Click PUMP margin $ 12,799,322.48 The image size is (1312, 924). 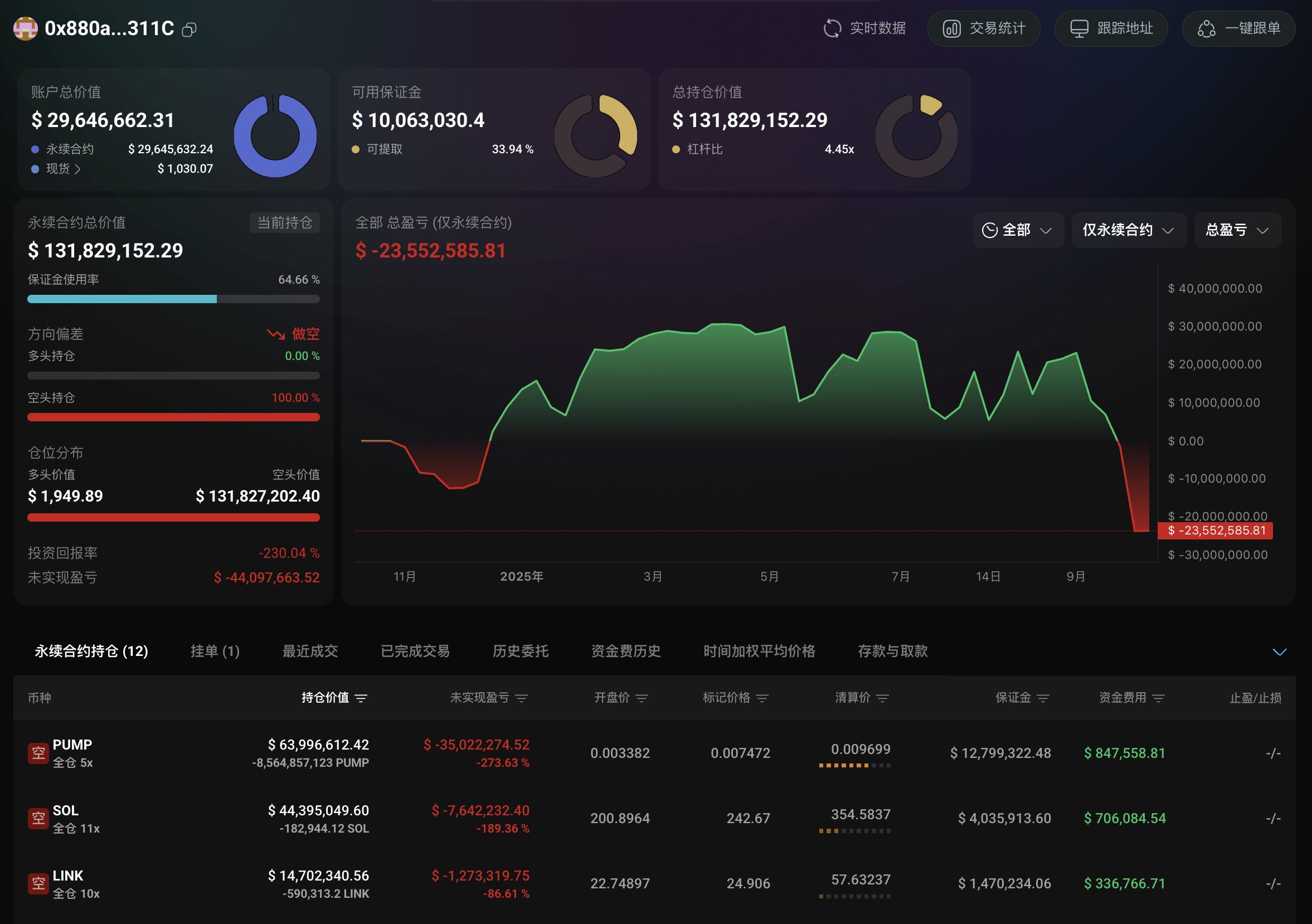(1000, 753)
